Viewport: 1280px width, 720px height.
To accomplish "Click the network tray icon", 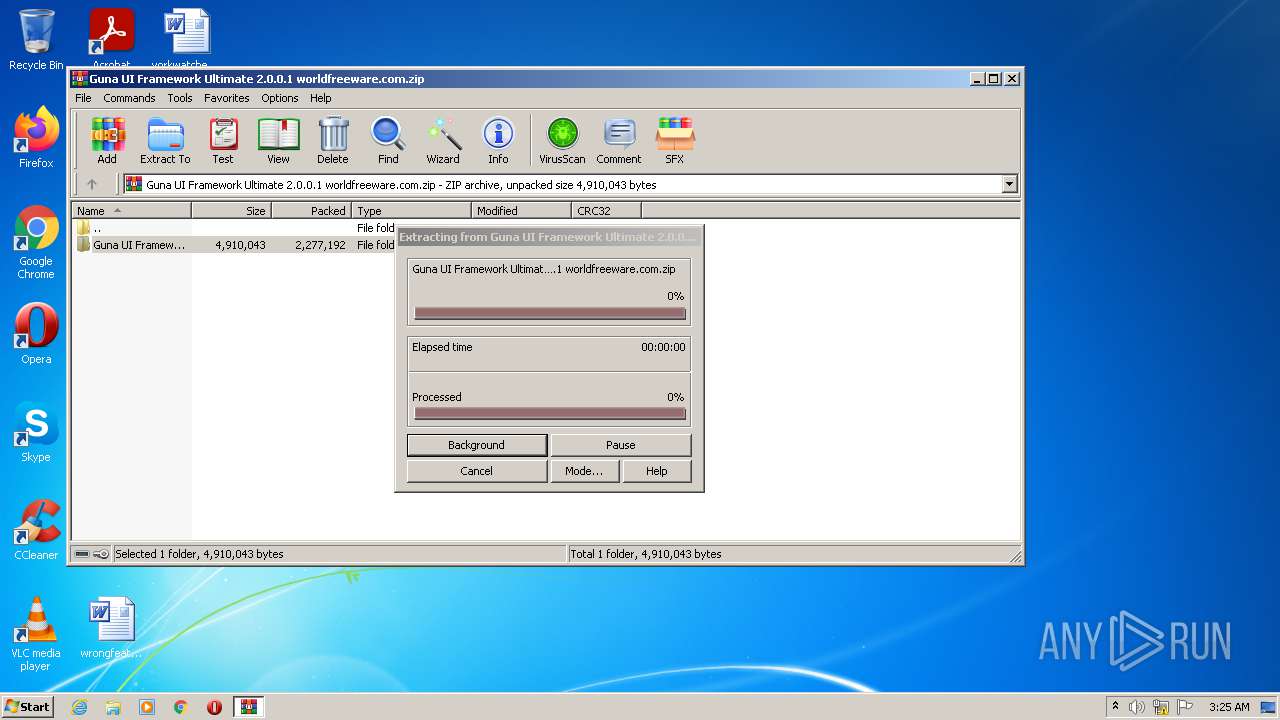I will [1161, 707].
